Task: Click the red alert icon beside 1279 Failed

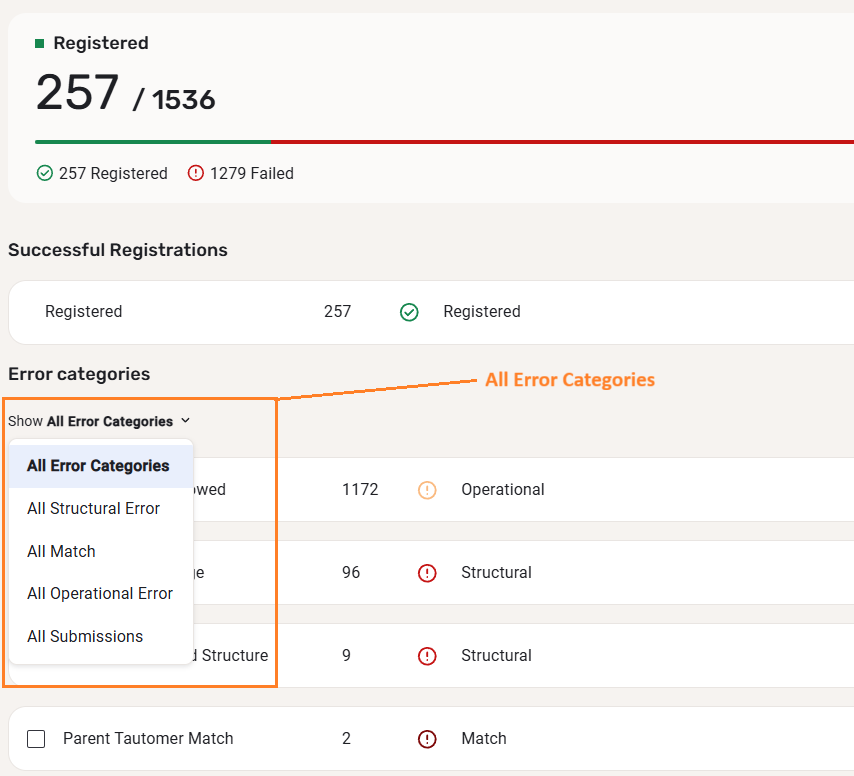Action: tap(196, 173)
